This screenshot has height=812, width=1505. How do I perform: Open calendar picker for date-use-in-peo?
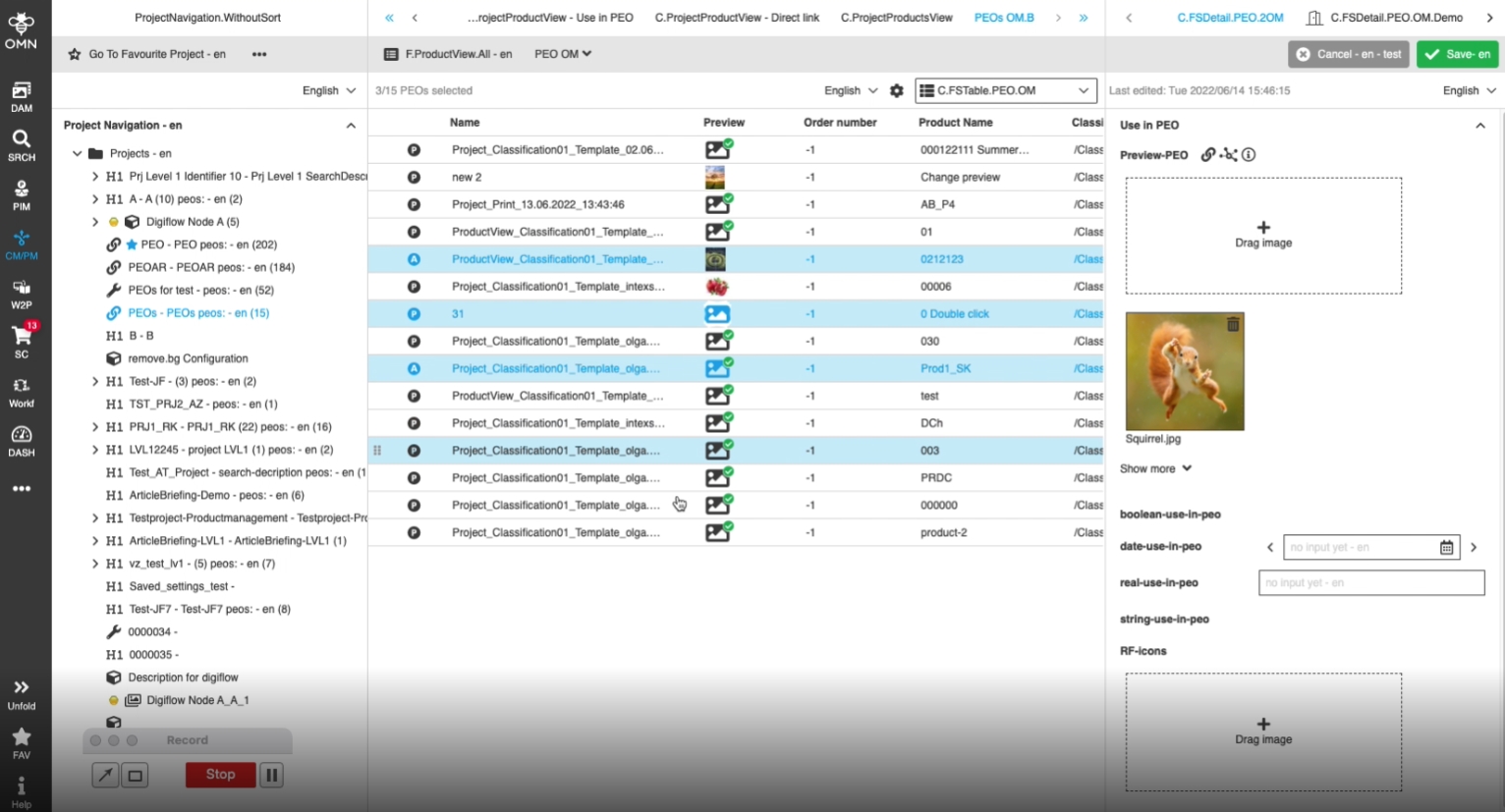(x=1446, y=548)
